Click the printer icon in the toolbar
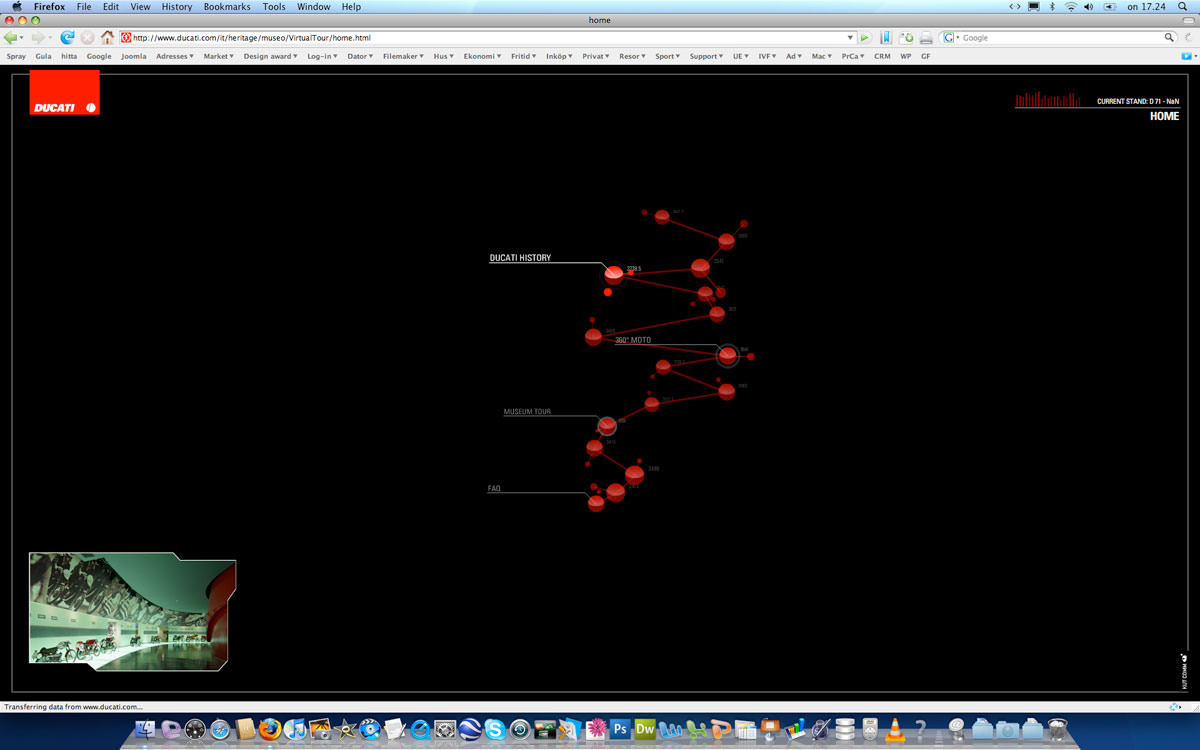This screenshot has height=750, width=1200. pyautogui.click(x=926, y=38)
